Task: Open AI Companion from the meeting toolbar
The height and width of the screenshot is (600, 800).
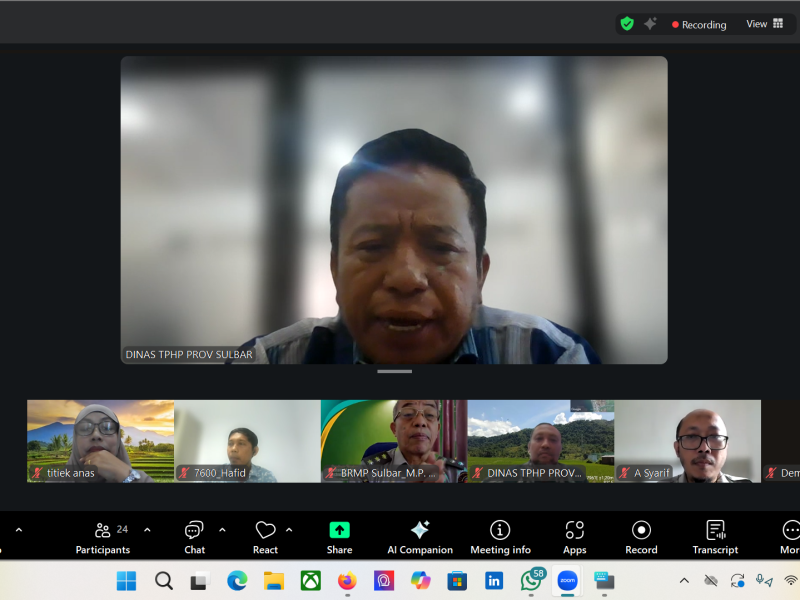Action: [x=420, y=536]
